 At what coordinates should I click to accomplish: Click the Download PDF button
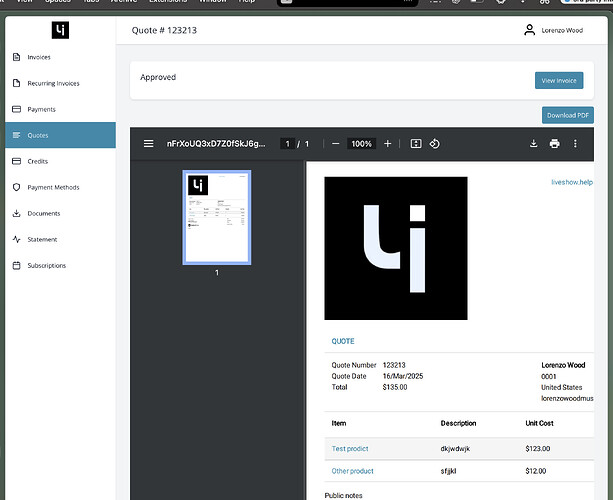pyautogui.click(x=568, y=115)
